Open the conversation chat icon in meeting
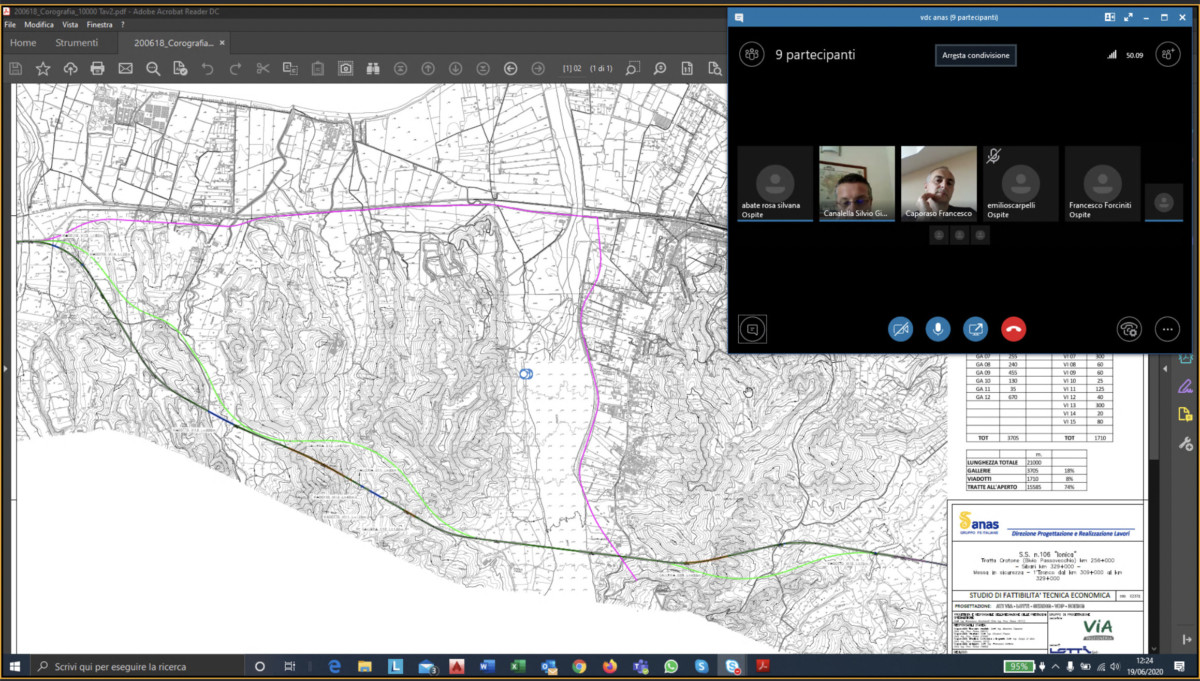This screenshot has height=681, width=1200. coord(753,328)
